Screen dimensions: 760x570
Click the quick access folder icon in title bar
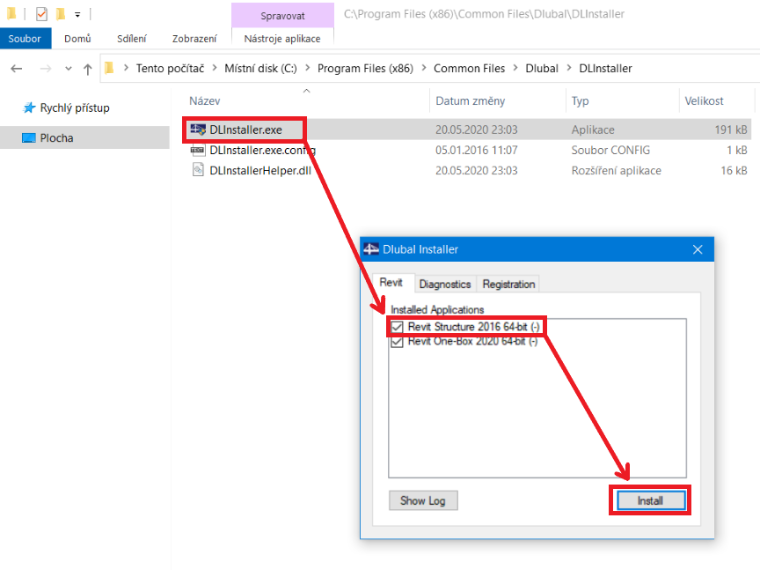12,14
